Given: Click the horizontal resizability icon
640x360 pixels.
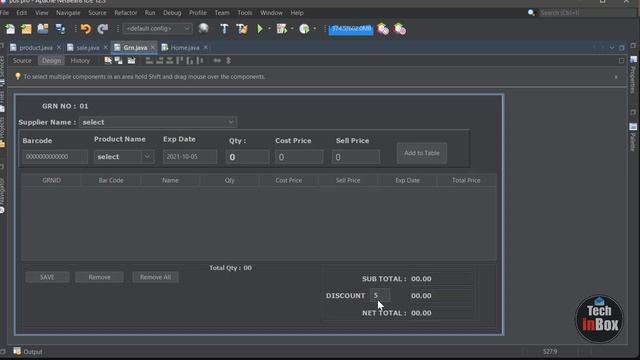Looking at the screenshot, I should tap(217, 60).
